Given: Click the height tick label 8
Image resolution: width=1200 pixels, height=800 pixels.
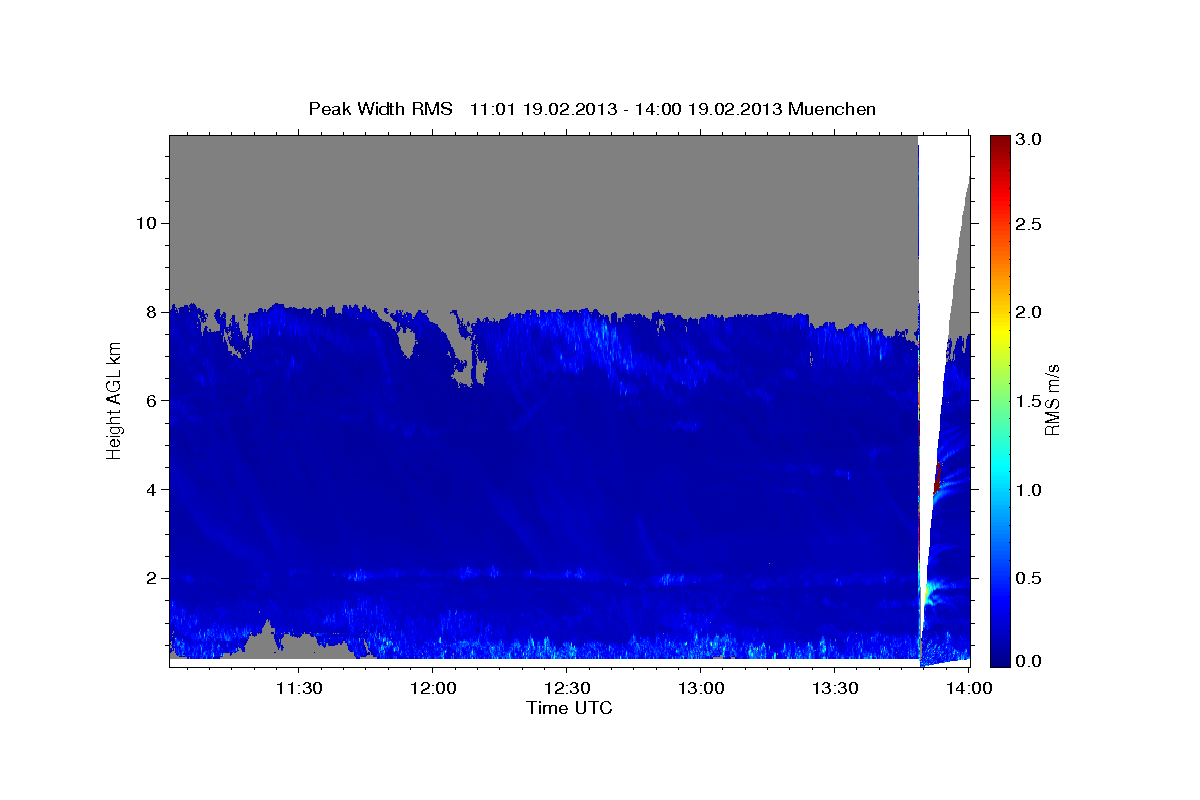Looking at the screenshot, I should [x=150, y=311].
